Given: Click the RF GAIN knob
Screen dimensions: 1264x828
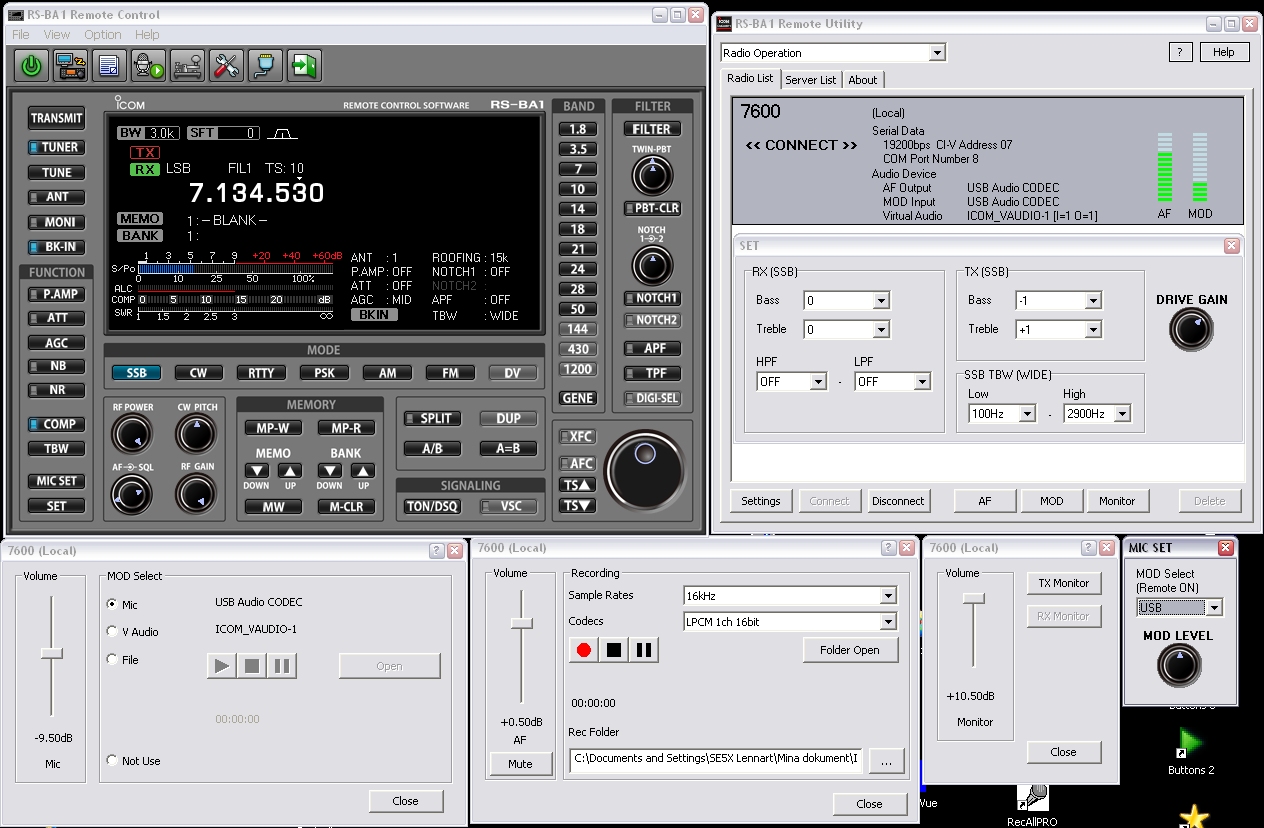Looking at the screenshot, I should coord(196,494).
